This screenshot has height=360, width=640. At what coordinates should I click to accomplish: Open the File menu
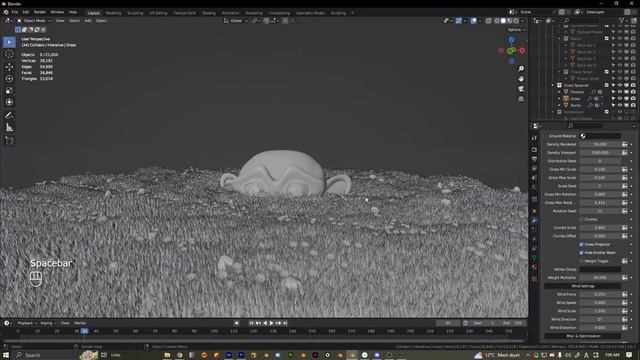pos(15,12)
